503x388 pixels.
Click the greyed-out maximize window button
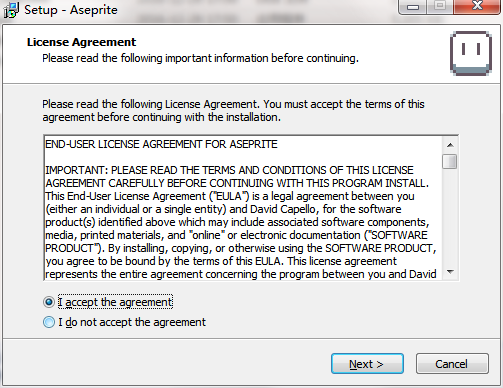440,6
